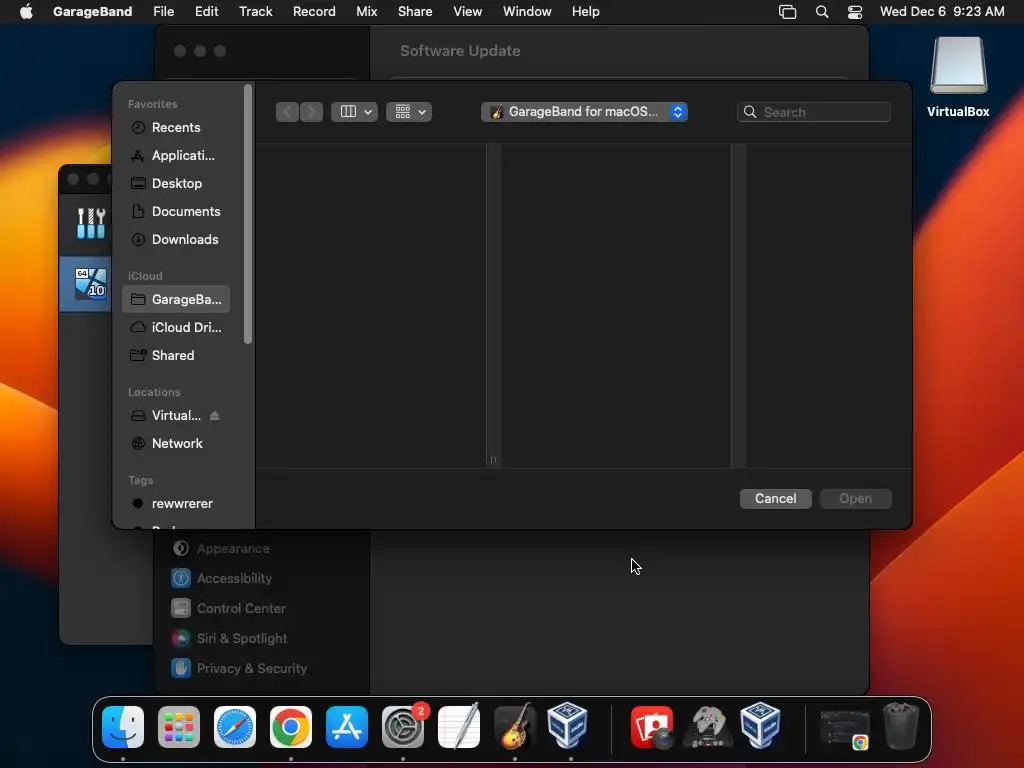Click the Open button in the dialog
Image resolution: width=1024 pixels, height=768 pixels.
pos(856,498)
